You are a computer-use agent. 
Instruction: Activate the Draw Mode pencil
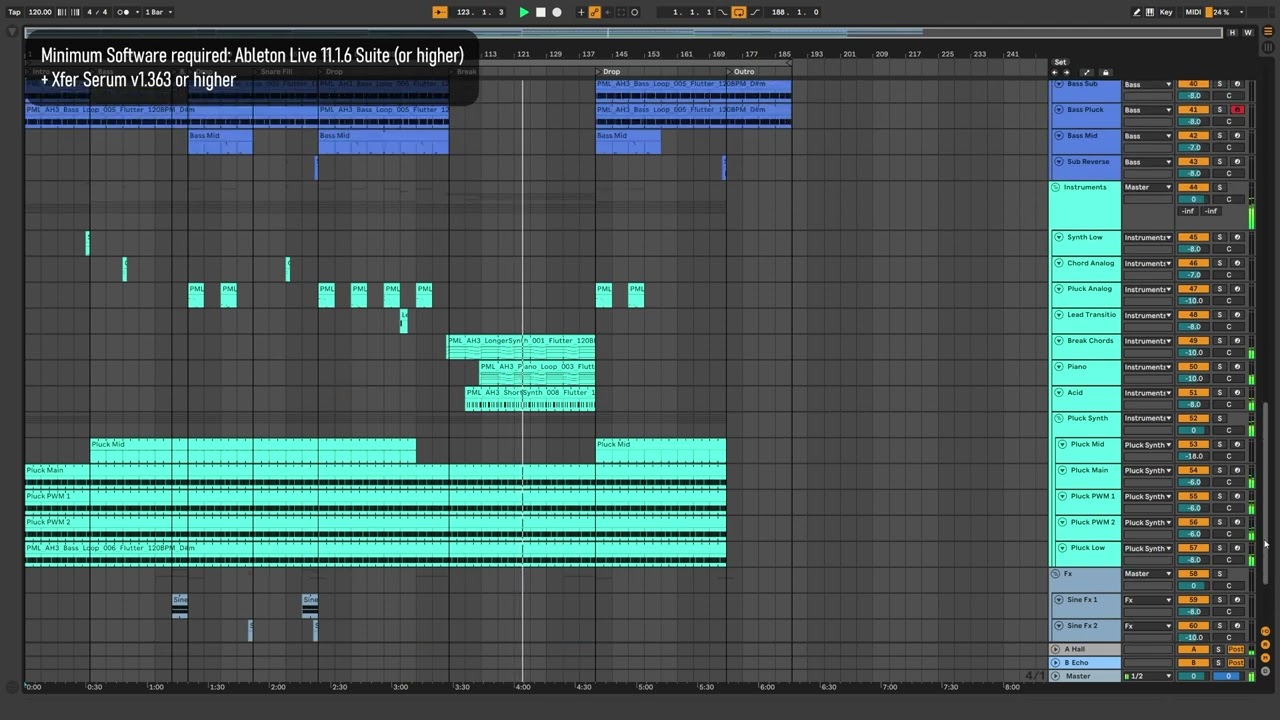point(1136,12)
